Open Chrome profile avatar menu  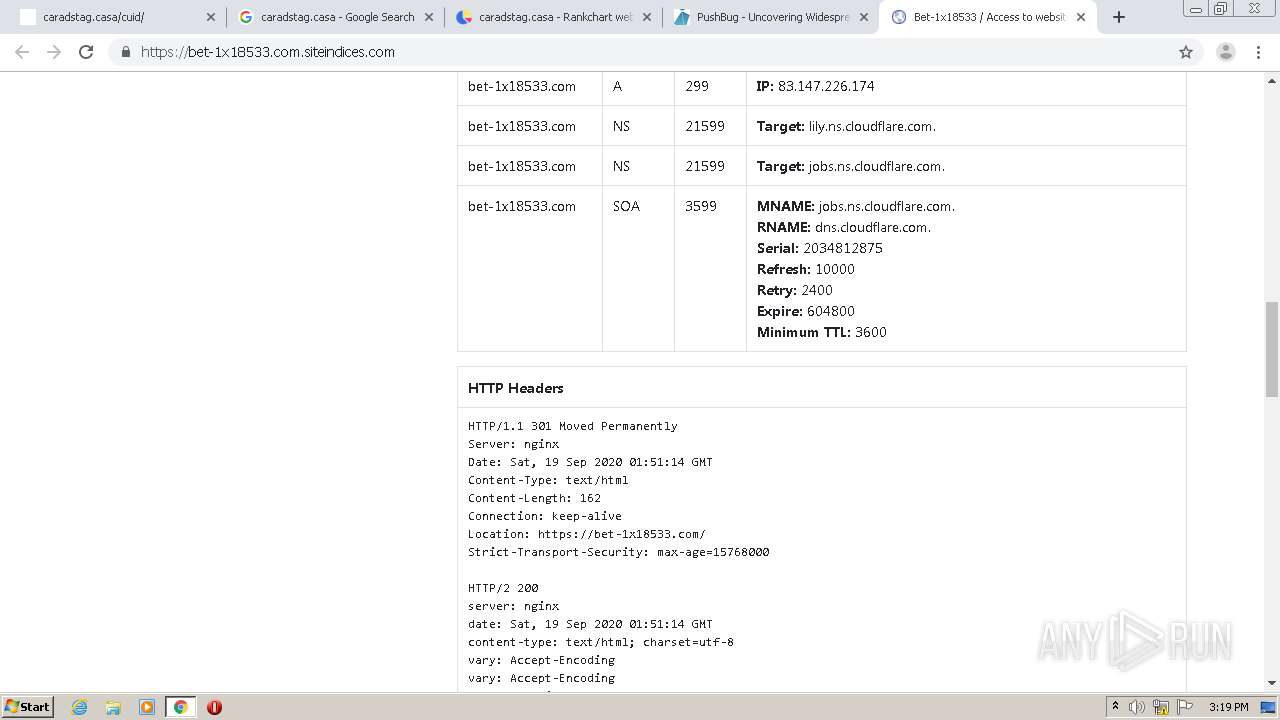(1225, 52)
